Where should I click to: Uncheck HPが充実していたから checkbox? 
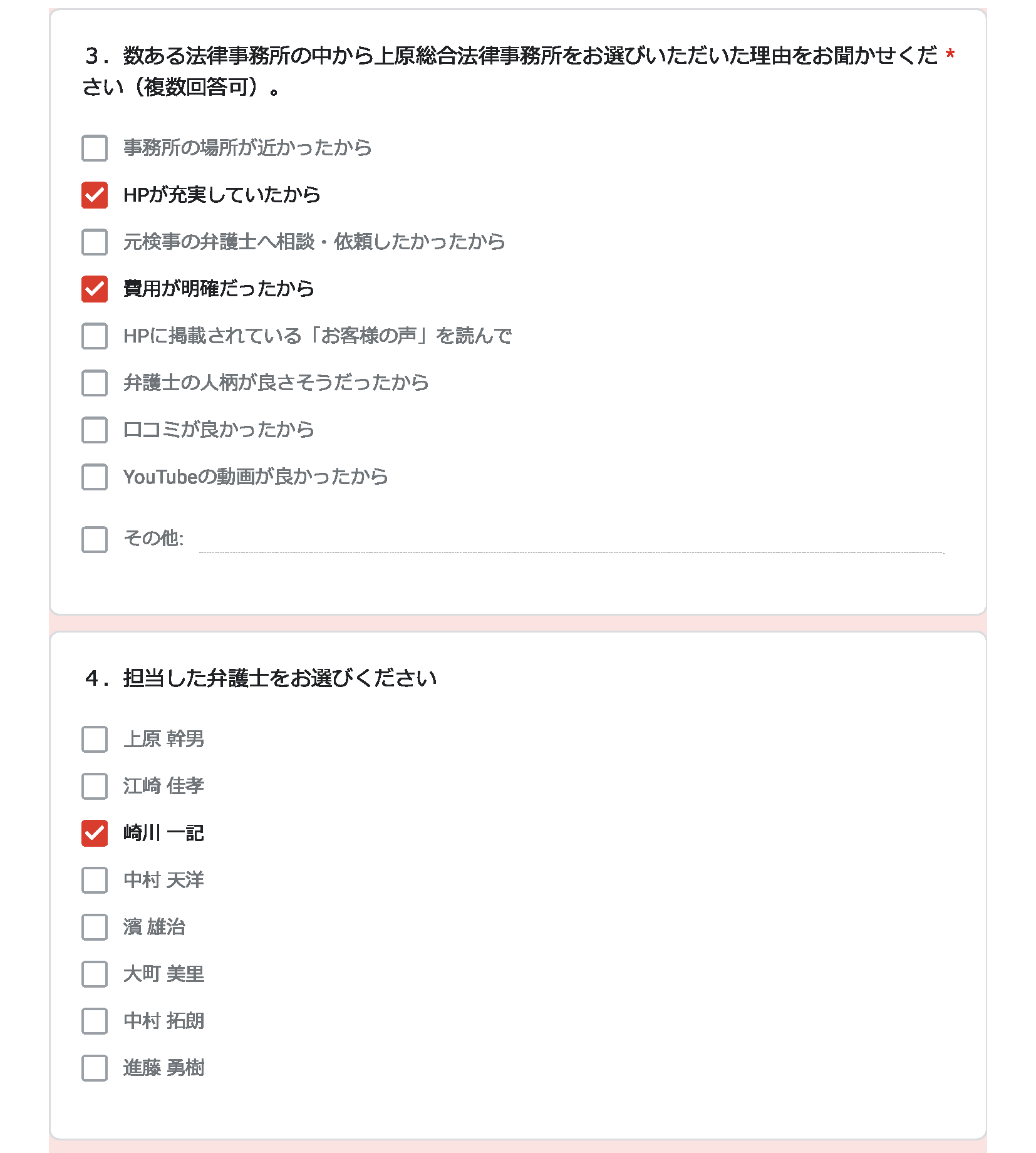pyautogui.click(x=95, y=195)
